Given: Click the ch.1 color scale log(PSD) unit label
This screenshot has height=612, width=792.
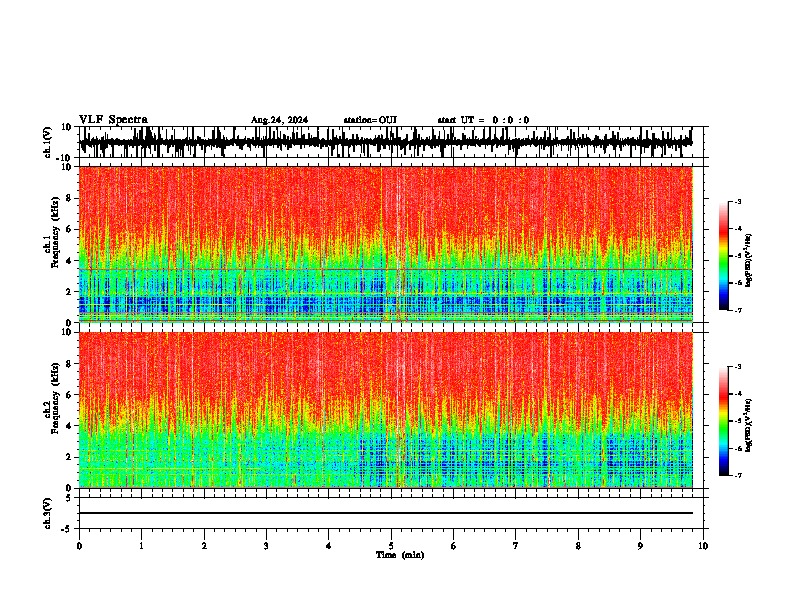Looking at the screenshot, I should pos(749,261).
